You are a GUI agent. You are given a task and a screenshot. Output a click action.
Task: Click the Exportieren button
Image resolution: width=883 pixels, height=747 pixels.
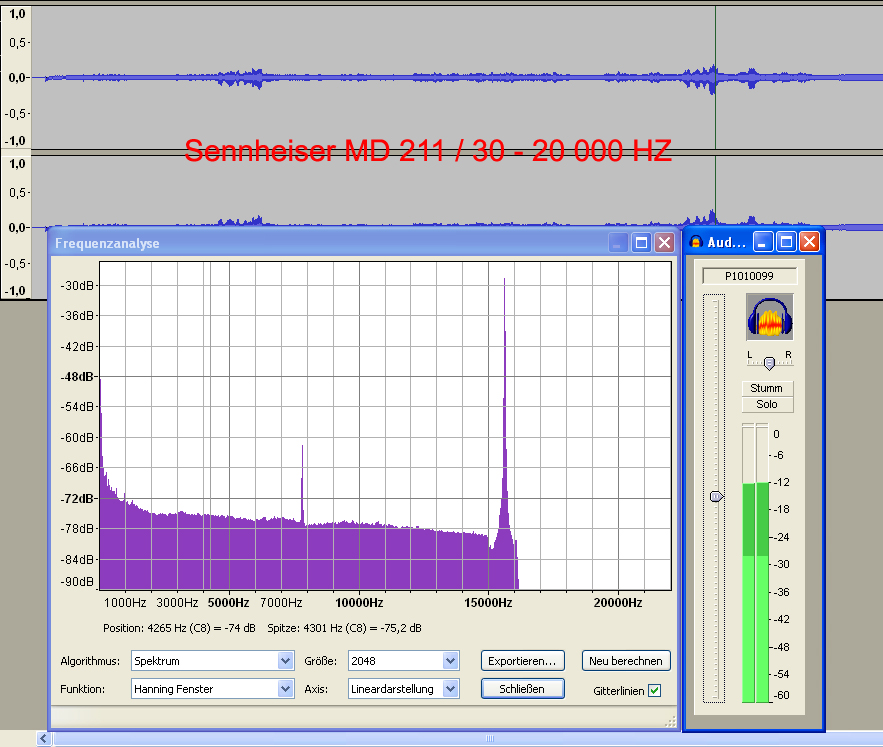tap(523, 661)
